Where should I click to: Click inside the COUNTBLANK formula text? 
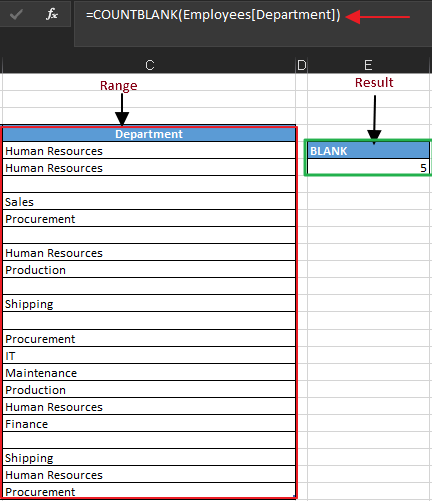[x=213, y=15]
